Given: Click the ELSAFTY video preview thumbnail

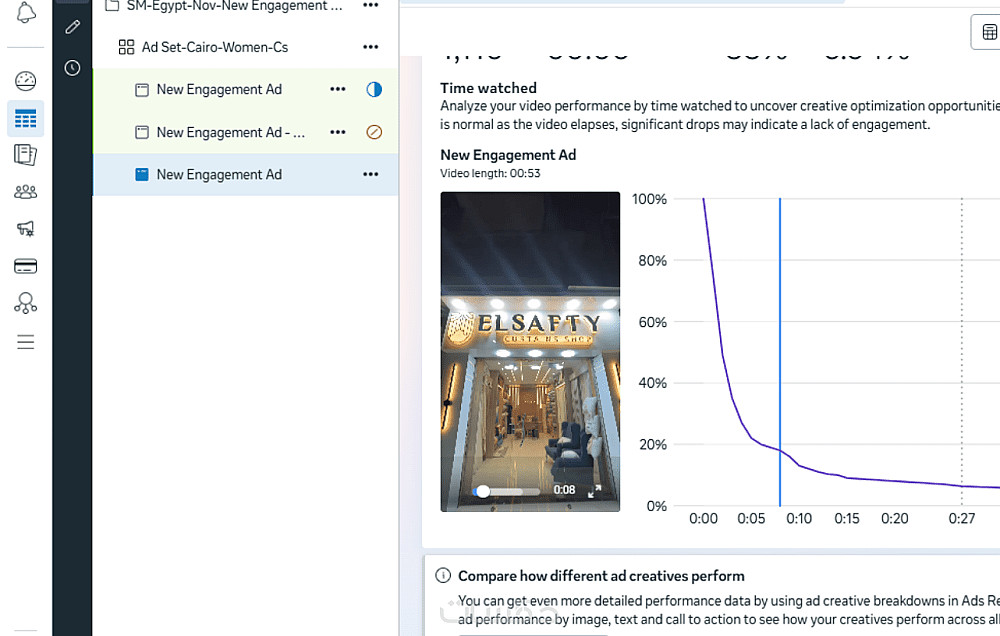Looking at the screenshot, I should pos(530,351).
